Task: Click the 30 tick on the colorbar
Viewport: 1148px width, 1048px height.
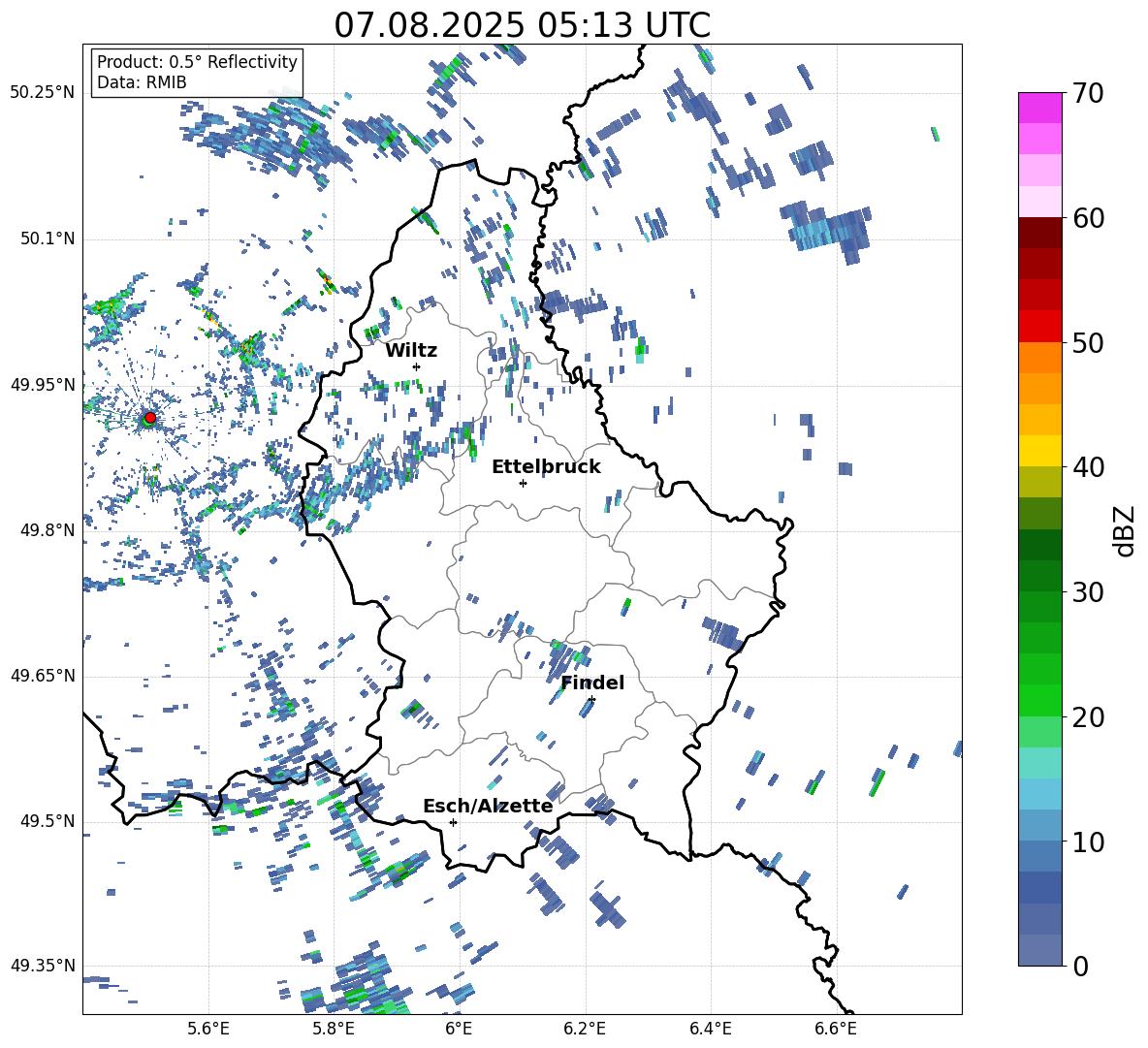Action: (x=1088, y=592)
